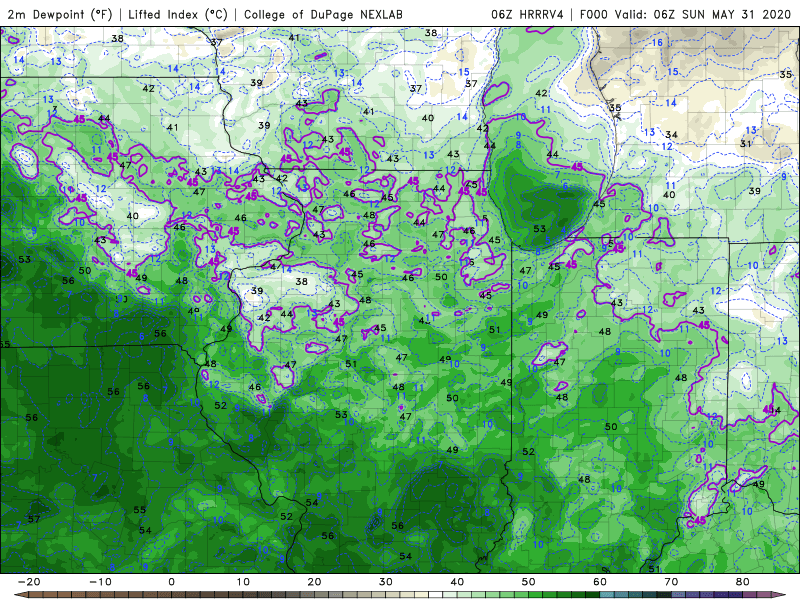Click the 70 label on the color scale
Screen dimensions: 800x600
tap(671, 582)
